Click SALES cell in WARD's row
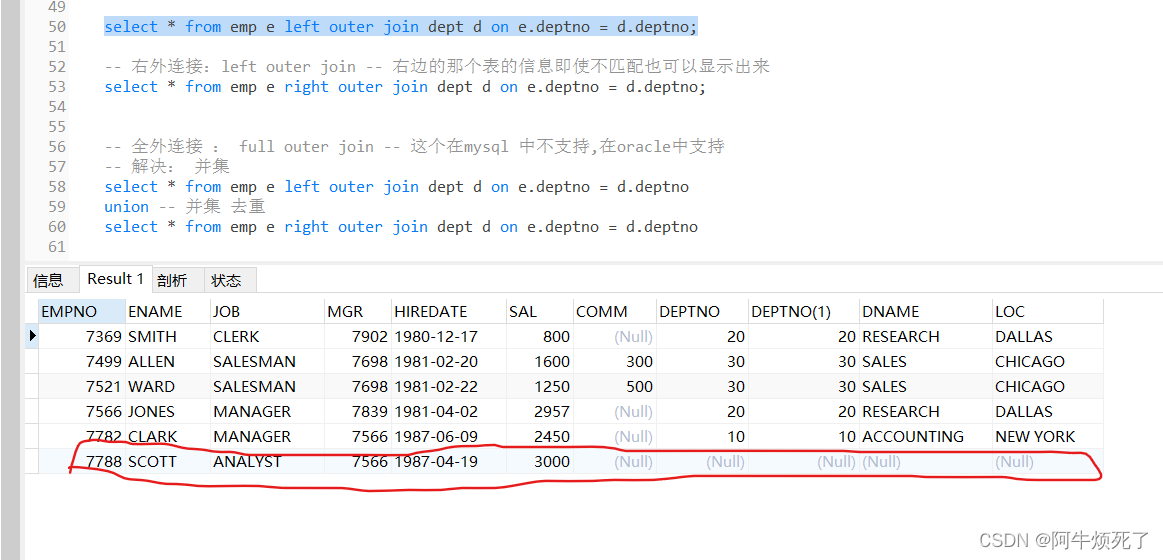The width and height of the screenshot is (1163, 560). pyautogui.click(x=926, y=386)
